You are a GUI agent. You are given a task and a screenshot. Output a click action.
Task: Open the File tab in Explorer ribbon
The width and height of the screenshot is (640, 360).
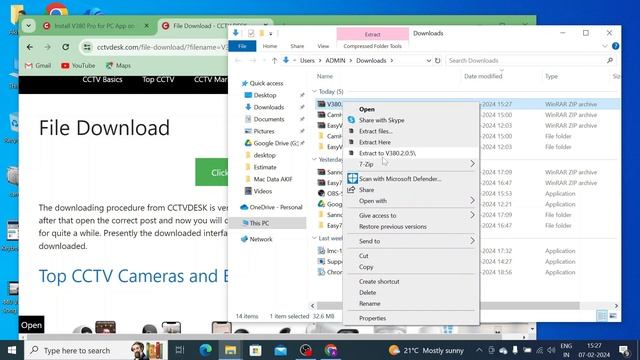242,46
